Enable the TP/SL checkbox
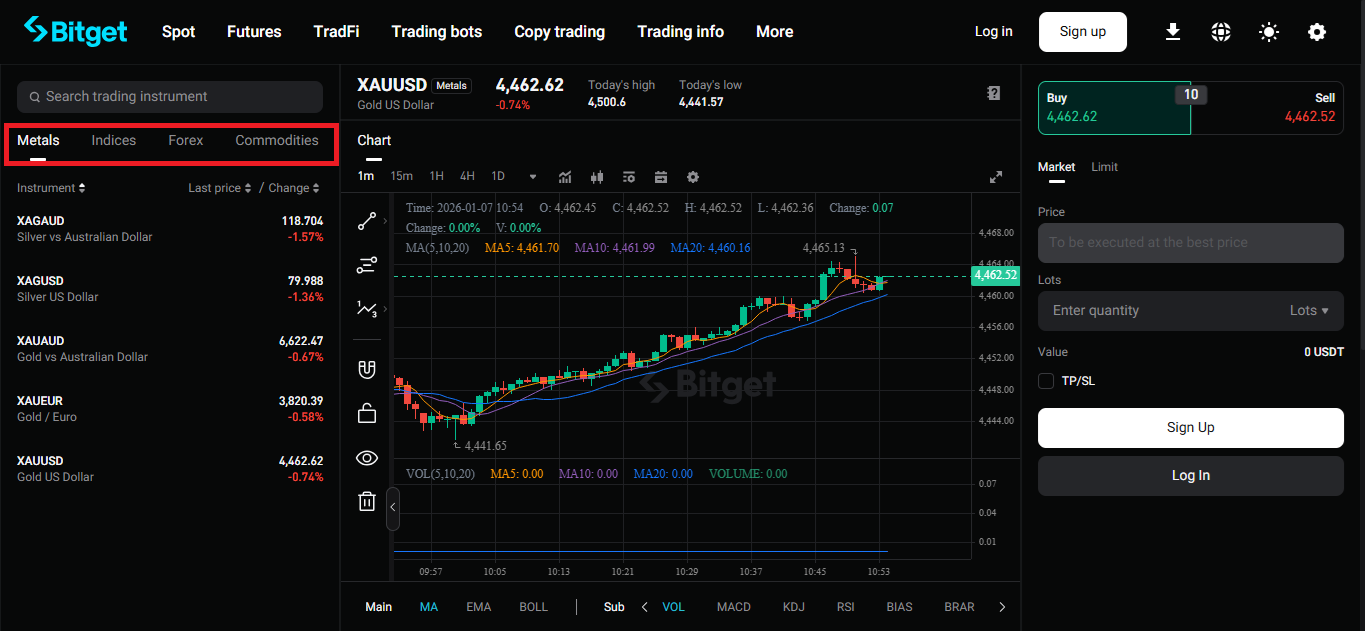 tap(1046, 381)
